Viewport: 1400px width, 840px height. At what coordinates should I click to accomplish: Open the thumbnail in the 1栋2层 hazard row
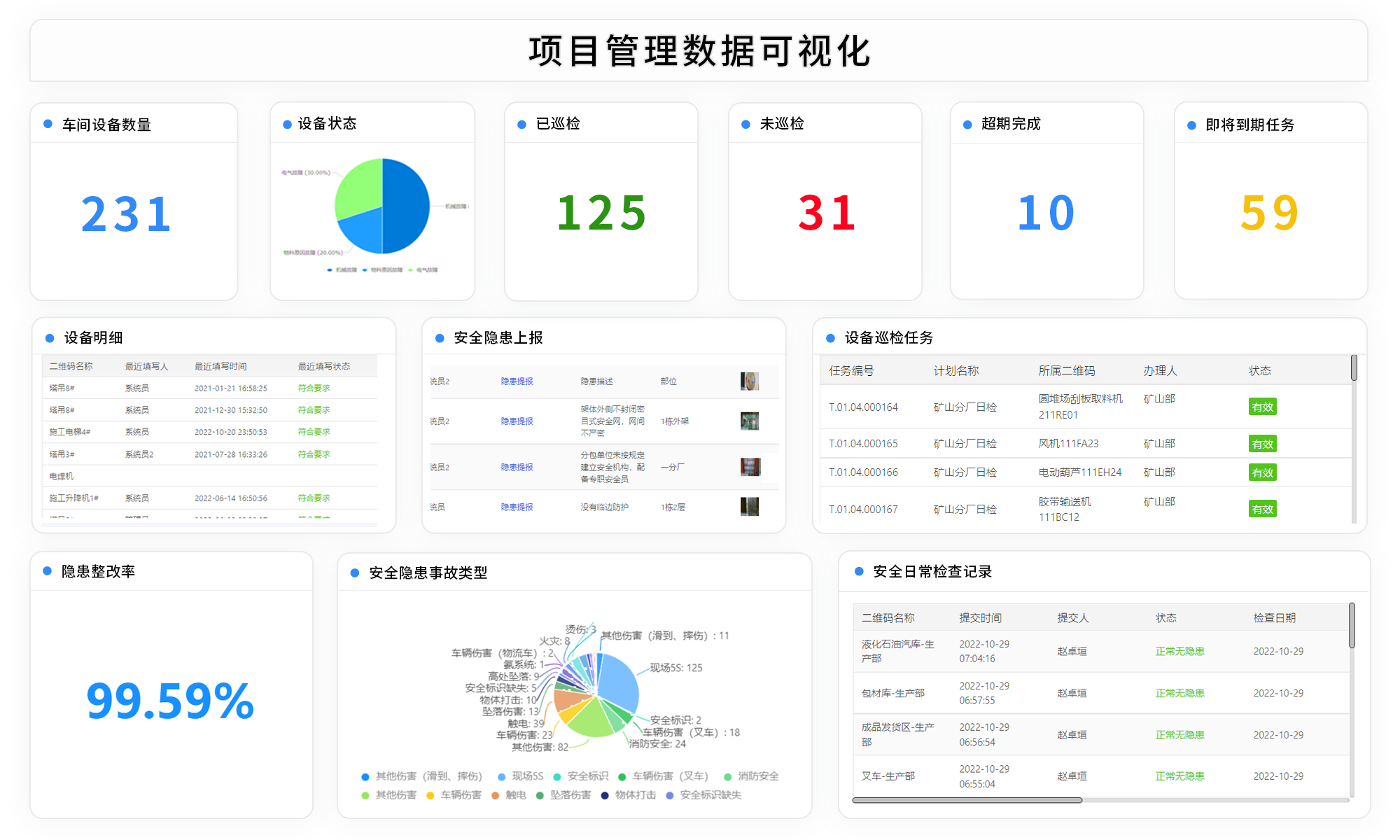point(749,507)
